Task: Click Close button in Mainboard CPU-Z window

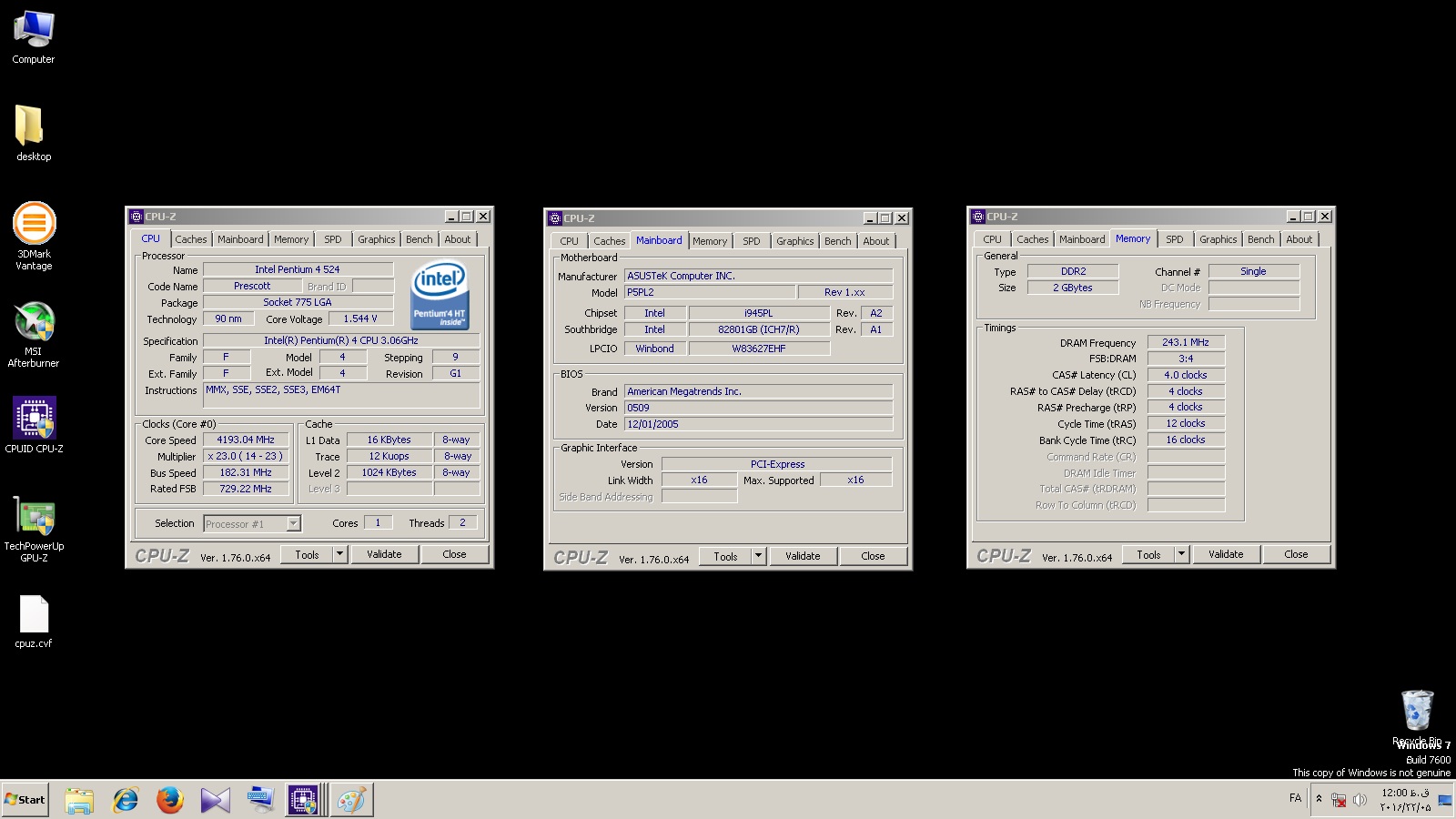Action: 873,556
